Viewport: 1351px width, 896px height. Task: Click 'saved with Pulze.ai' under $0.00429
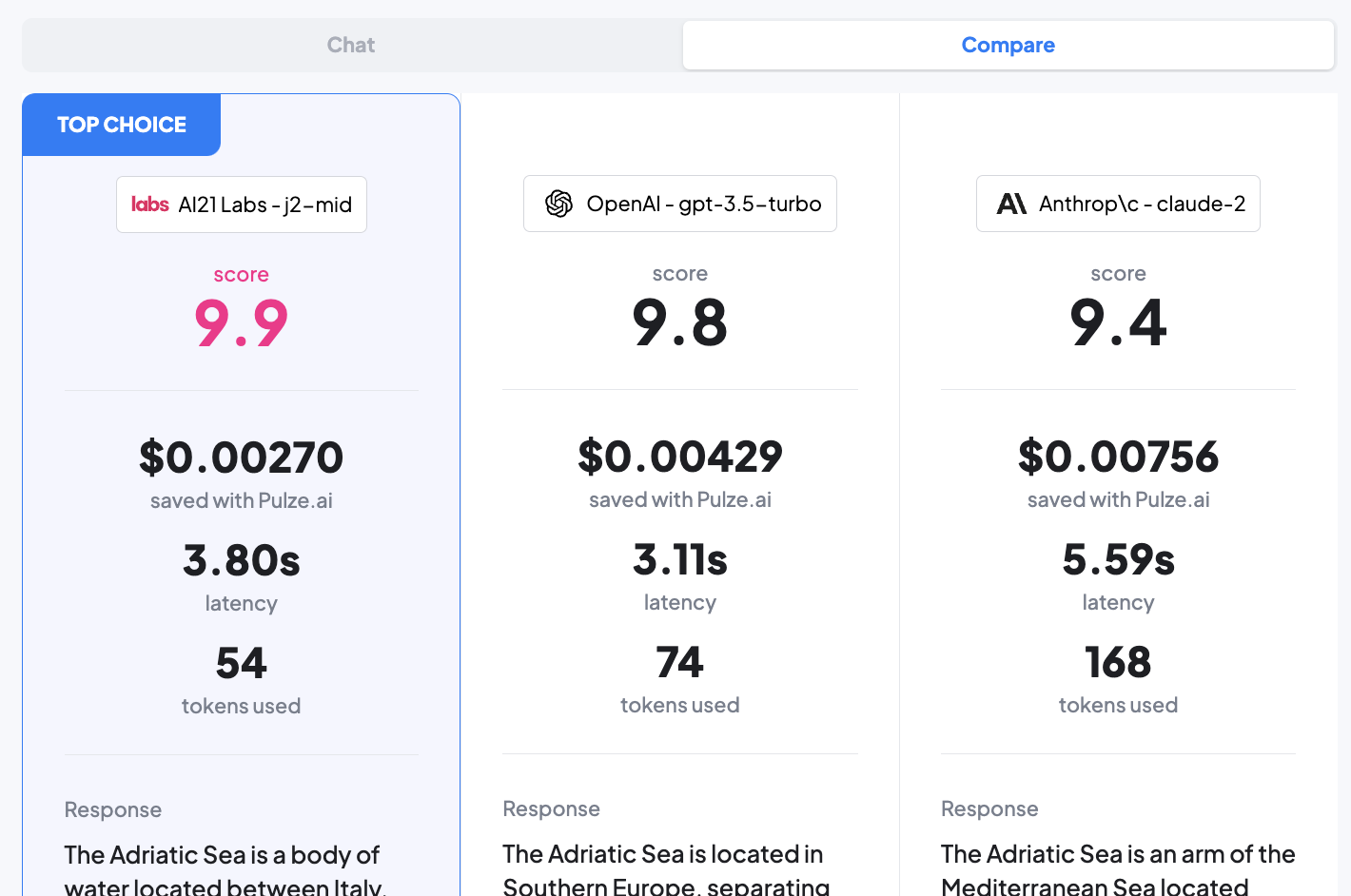[680, 499]
